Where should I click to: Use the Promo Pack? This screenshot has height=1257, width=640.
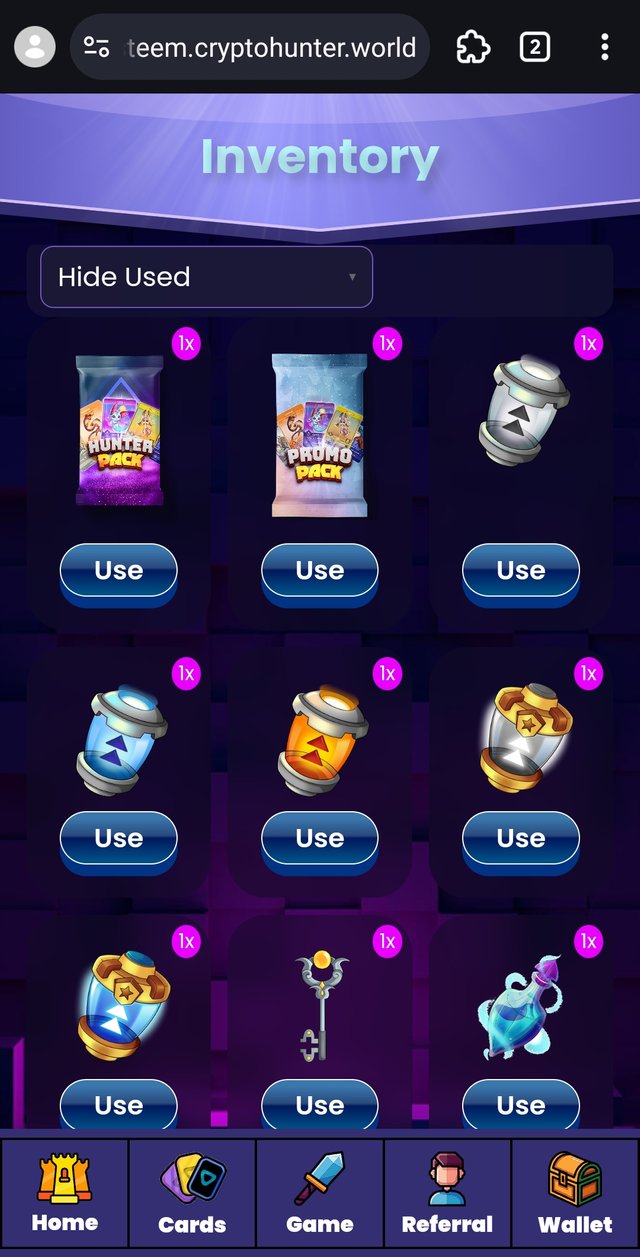pos(320,571)
